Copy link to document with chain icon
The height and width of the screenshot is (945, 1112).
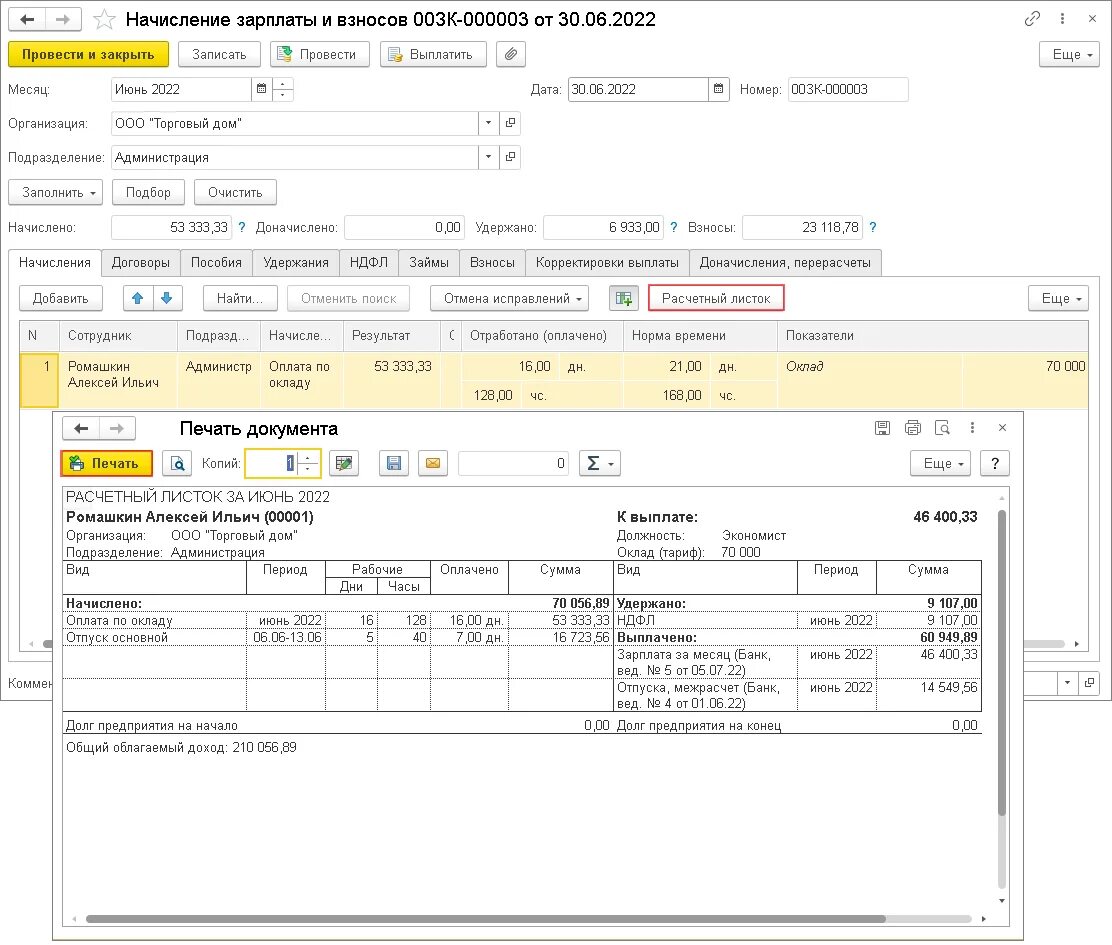tap(1032, 18)
